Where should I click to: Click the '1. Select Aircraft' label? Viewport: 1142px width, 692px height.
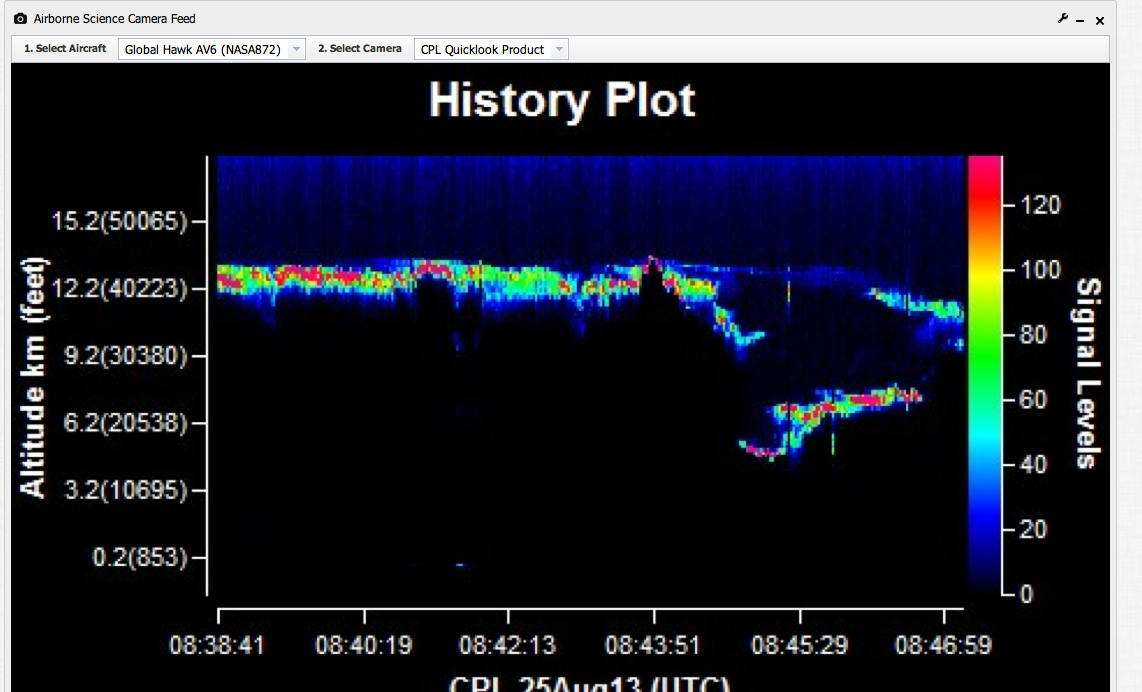[x=65, y=49]
